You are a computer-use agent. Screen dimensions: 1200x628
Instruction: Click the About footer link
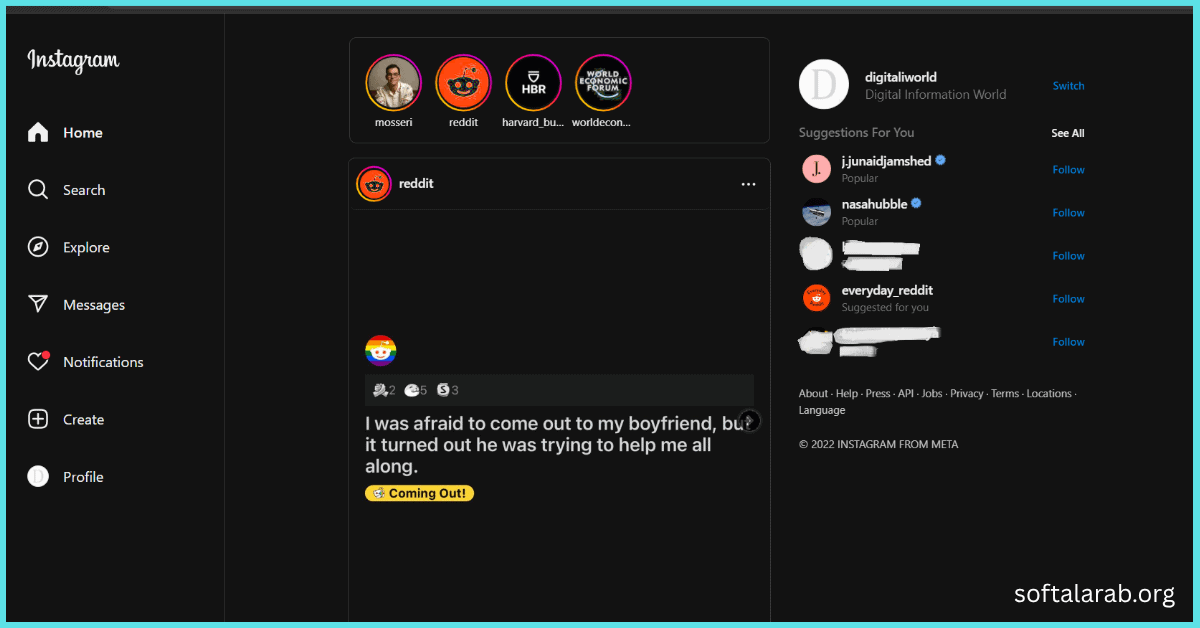[813, 394]
